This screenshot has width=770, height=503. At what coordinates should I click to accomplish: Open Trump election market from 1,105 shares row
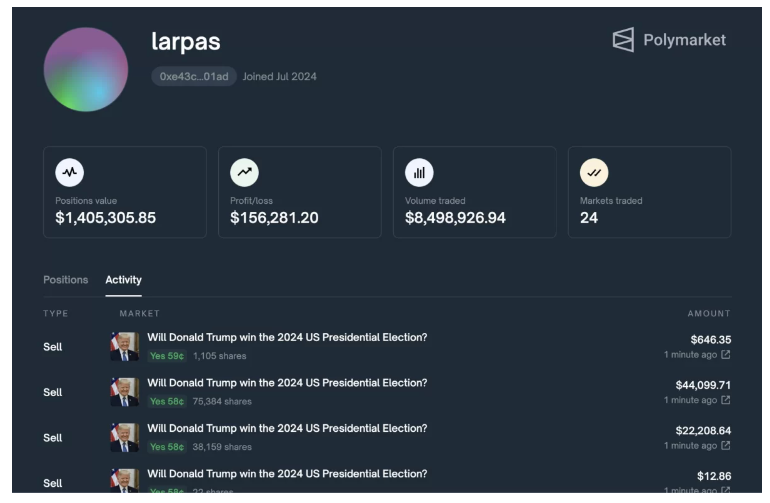point(287,338)
